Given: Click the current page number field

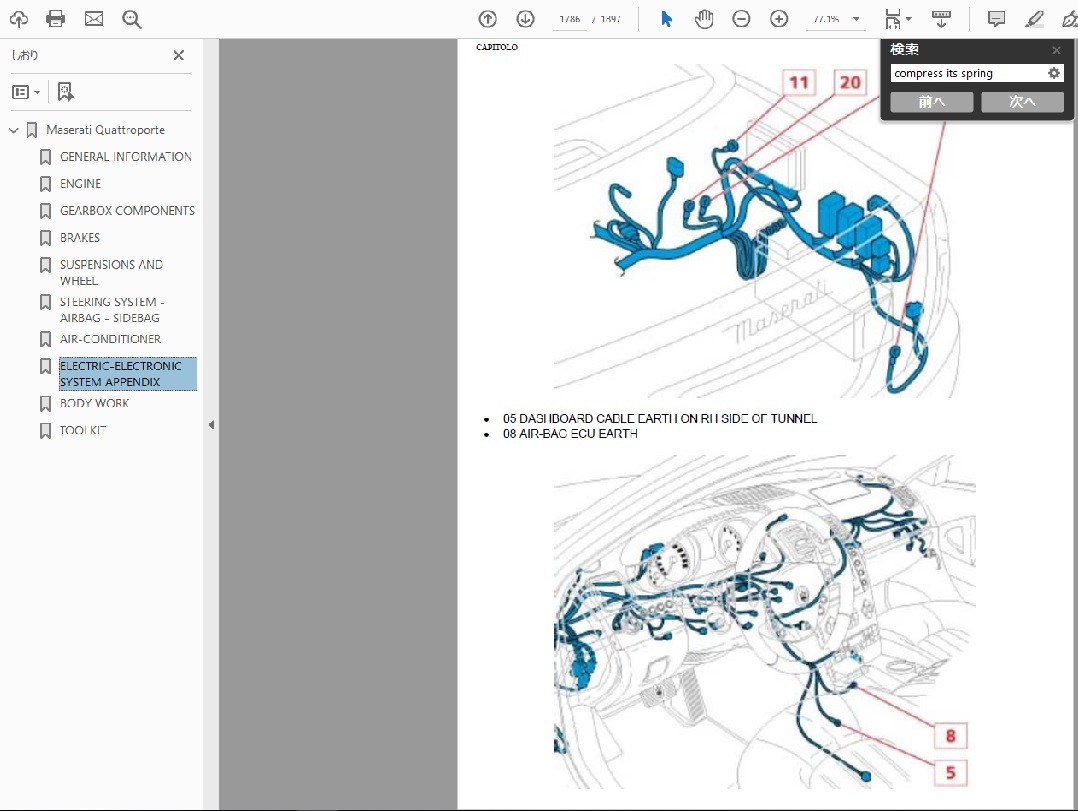Looking at the screenshot, I should [570, 19].
